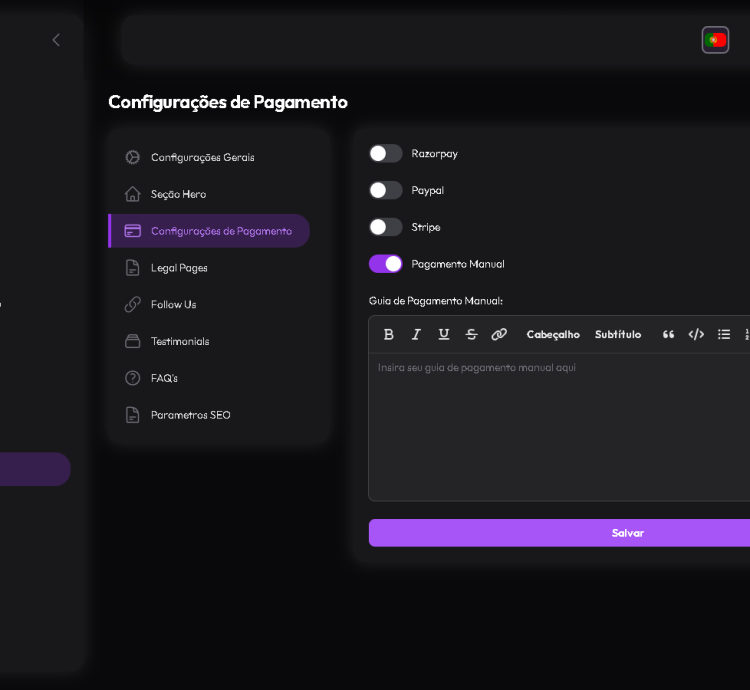Click the chain link icon beside Follow Us
This screenshot has width=750, height=690.
[x=132, y=305]
